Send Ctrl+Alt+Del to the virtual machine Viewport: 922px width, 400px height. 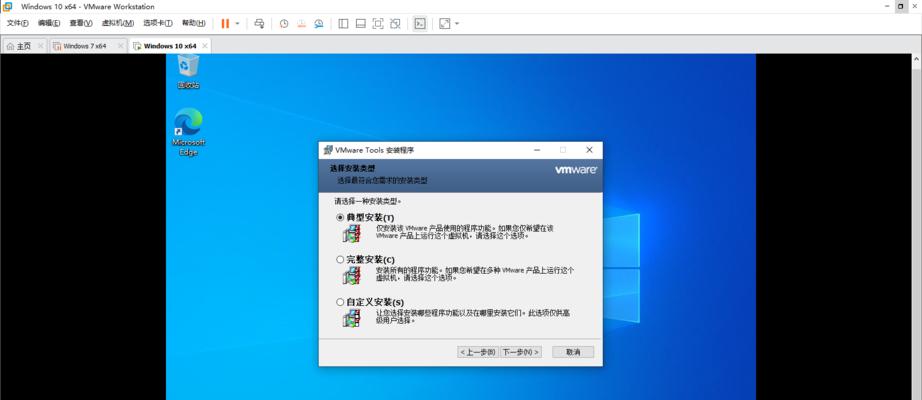pyautogui.click(x=259, y=24)
